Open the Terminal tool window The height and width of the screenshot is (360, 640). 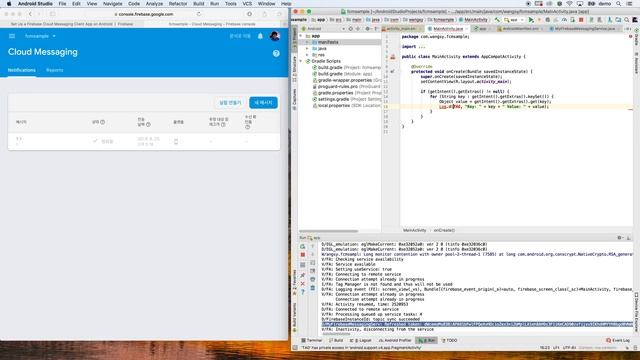tap(311, 340)
